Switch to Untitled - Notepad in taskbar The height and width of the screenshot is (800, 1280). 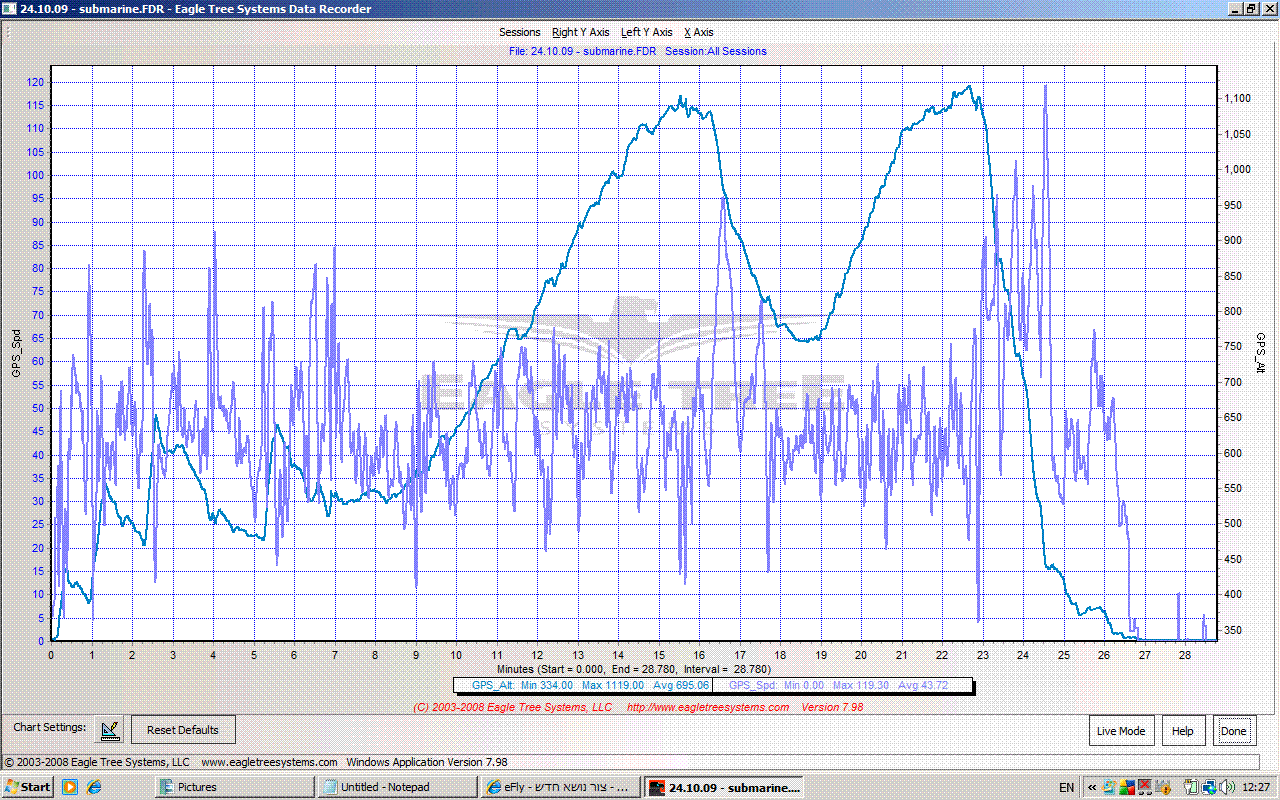click(398, 787)
